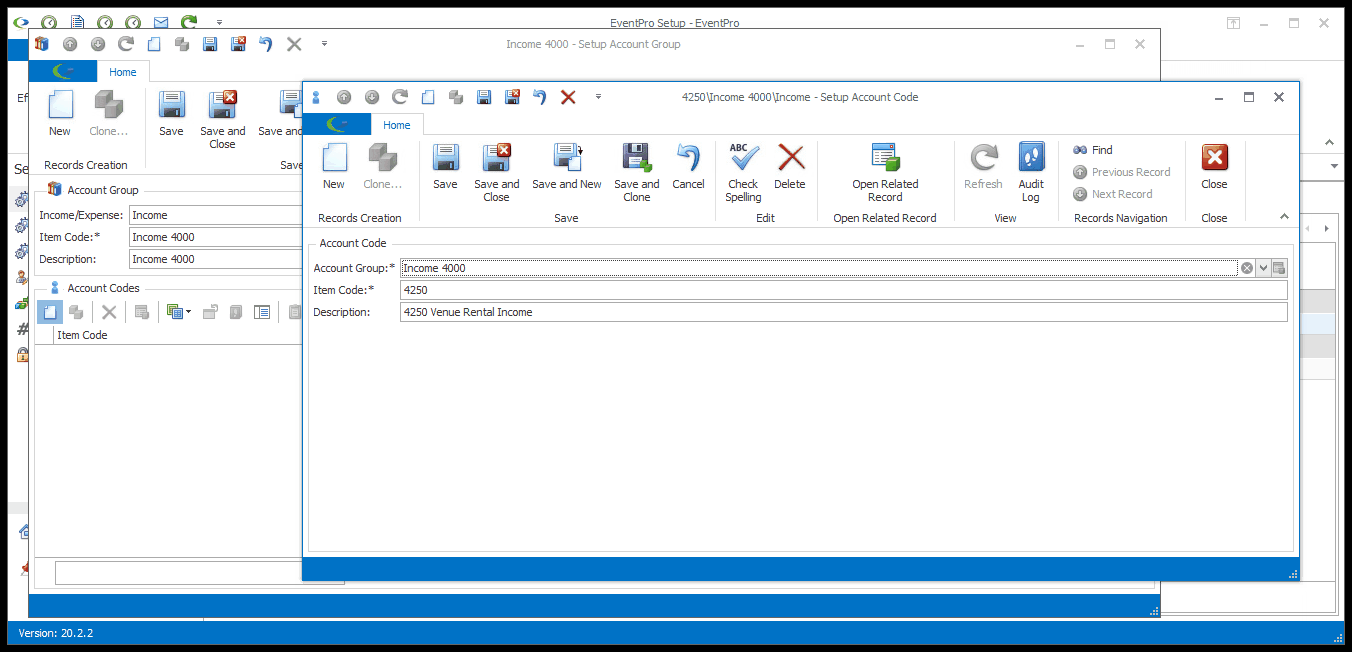This screenshot has height=652, width=1352.
Task: Click the Save and New ribbon button
Action: 567,167
